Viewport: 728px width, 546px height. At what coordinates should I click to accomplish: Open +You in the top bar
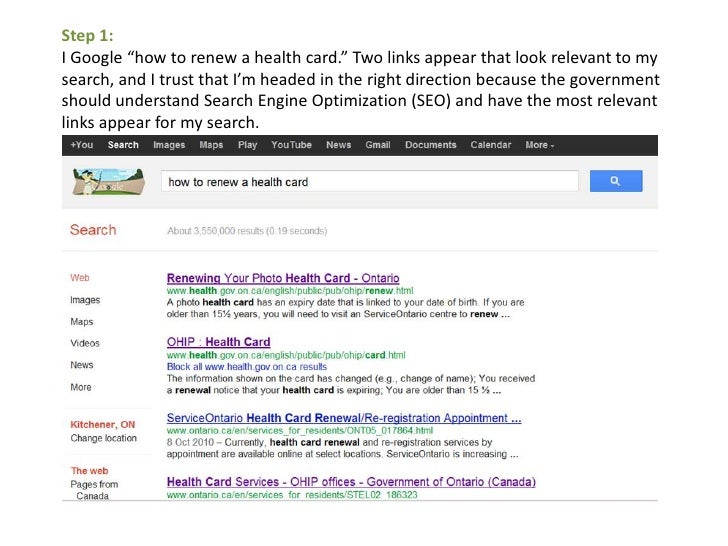point(82,145)
